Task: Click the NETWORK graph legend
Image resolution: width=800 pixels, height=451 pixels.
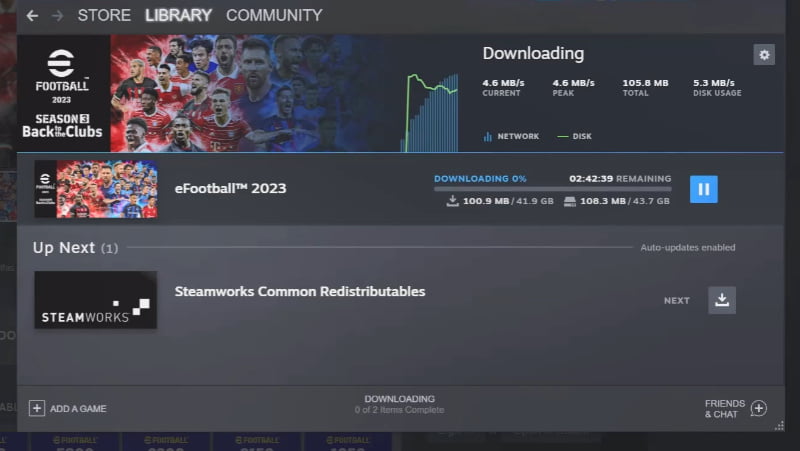Action: pos(511,136)
